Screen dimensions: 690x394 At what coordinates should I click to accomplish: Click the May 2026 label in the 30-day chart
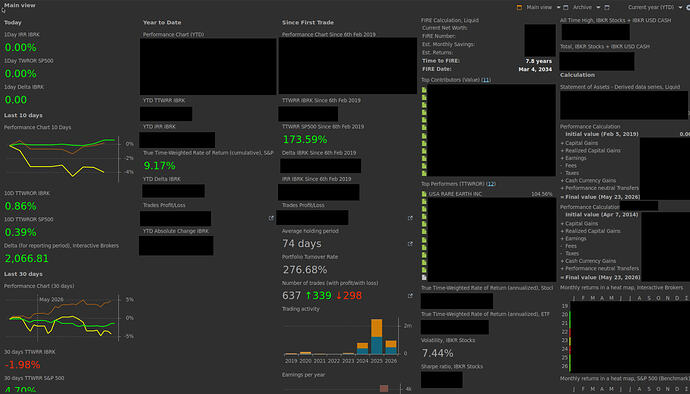(x=51, y=300)
